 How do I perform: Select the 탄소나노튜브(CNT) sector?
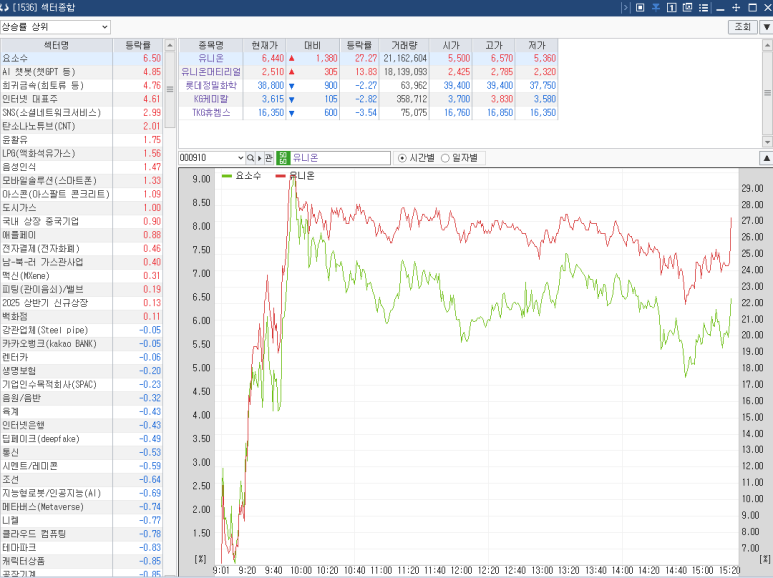pos(81,126)
